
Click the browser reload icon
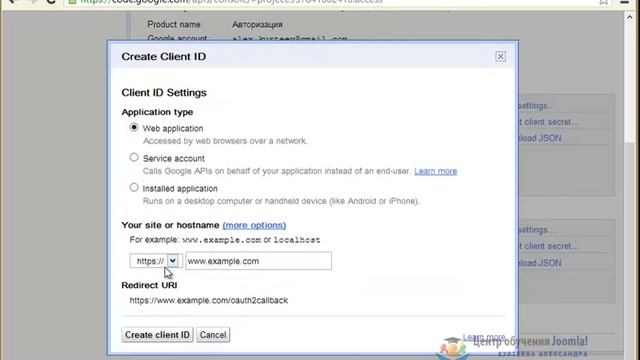click(x=51, y=2)
